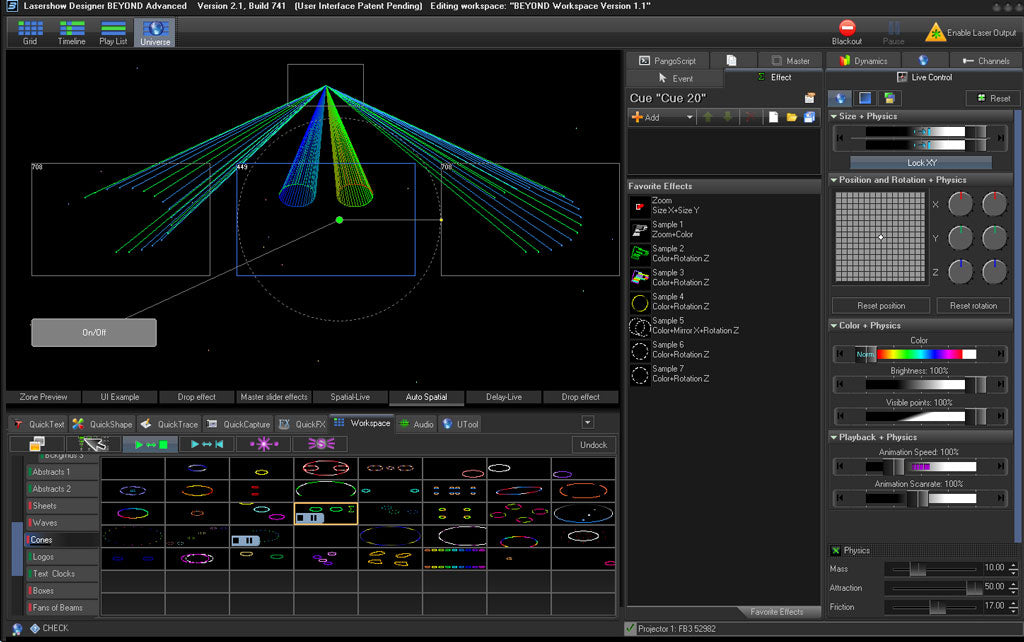Image resolution: width=1024 pixels, height=642 pixels.
Task: Click the Blackout icon
Action: pyautogui.click(x=846, y=29)
